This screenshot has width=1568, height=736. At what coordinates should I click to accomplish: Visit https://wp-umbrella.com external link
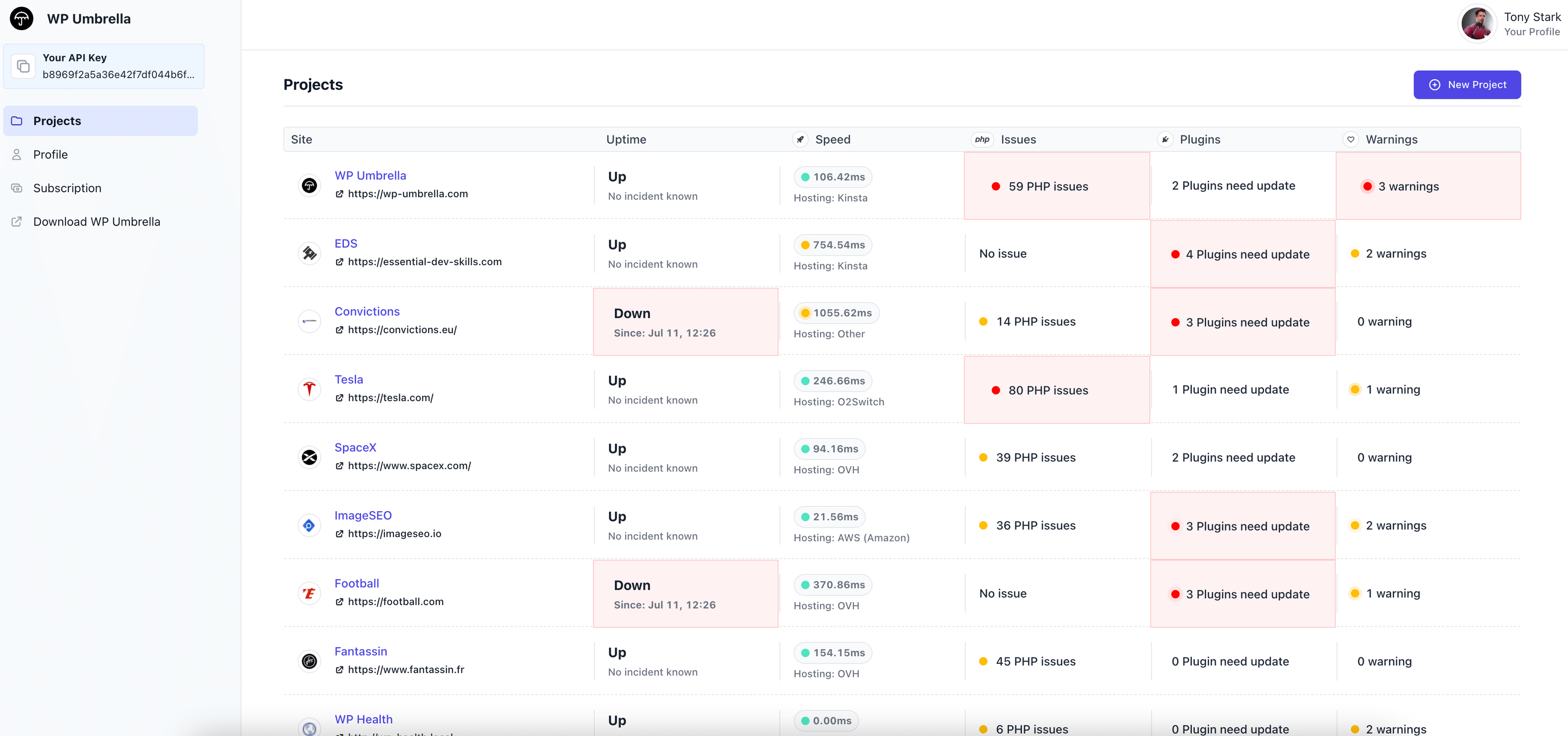pyautogui.click(x=407, y=194)
